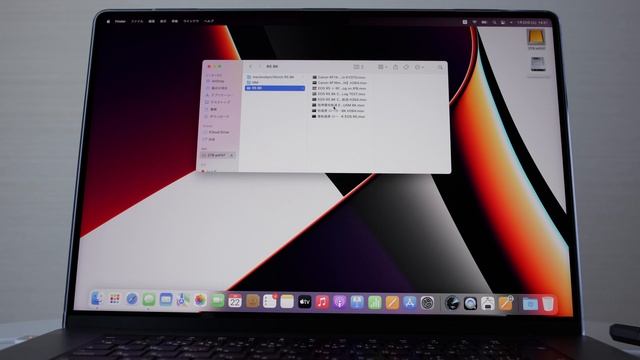The width and height of the screenshot is (640, 360).
Task: Open Reminders app in the Dock
Action: pyautogui.click(x=270, y=301)
